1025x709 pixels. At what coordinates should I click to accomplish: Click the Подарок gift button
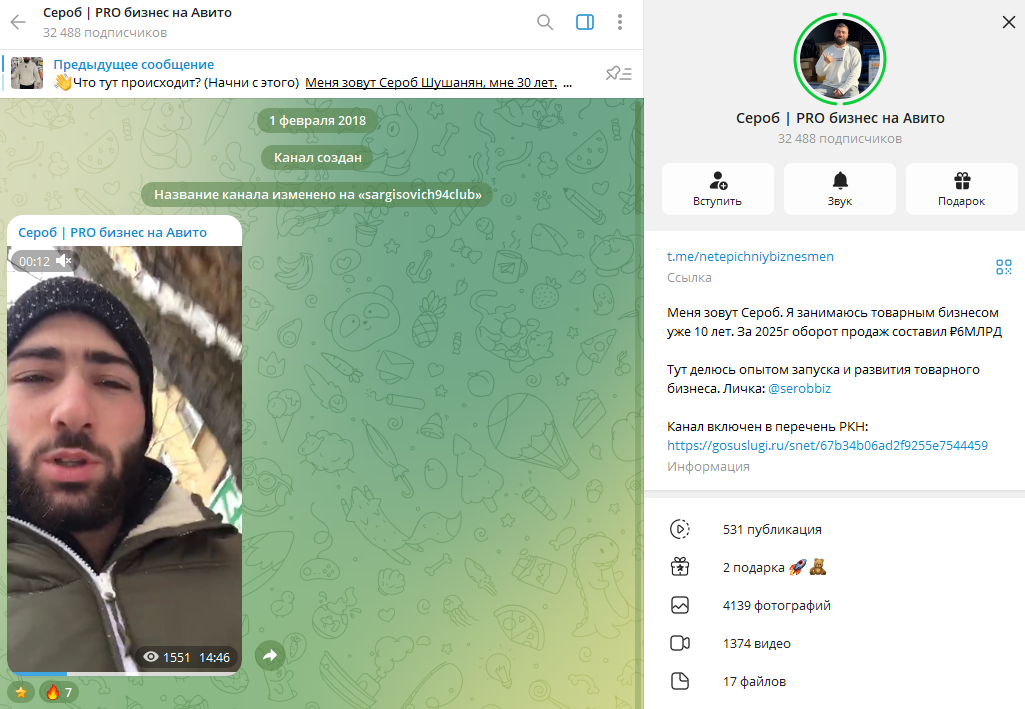961,189
